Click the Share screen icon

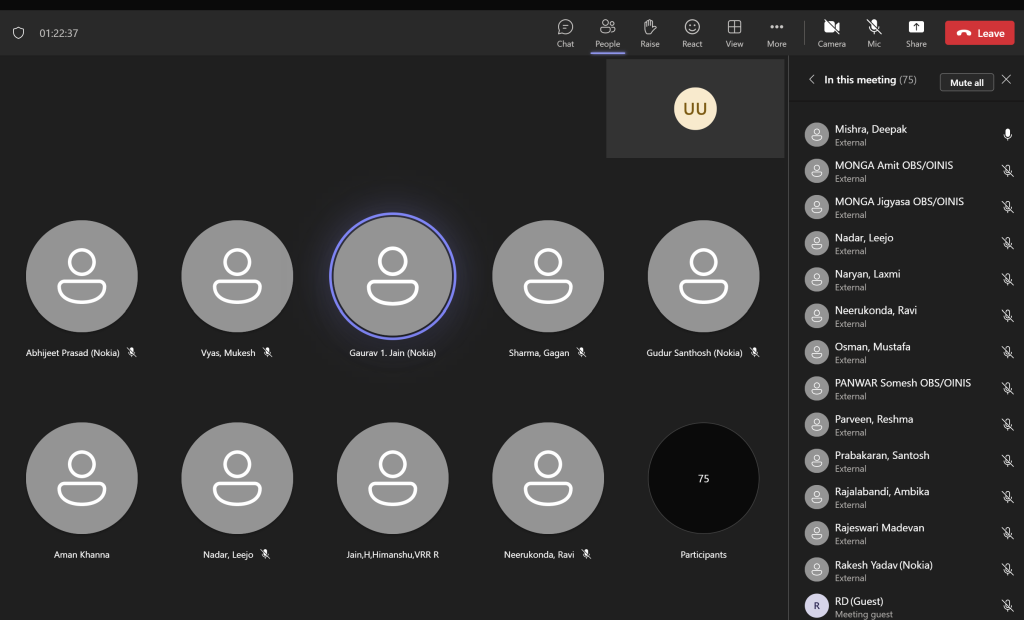(x=916, y=32)
